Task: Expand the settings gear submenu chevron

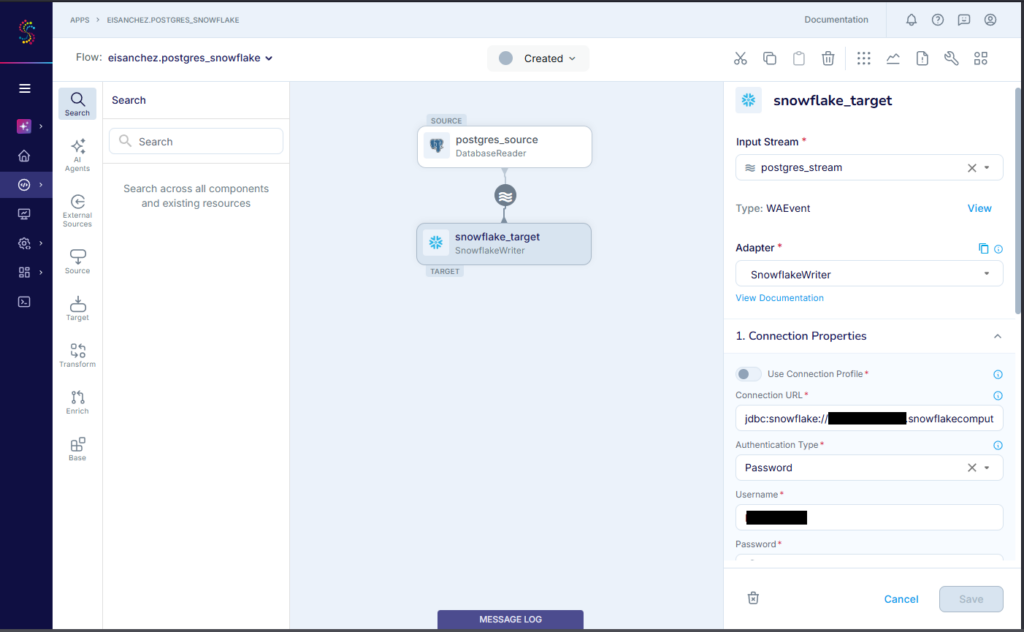Action: pos(40,244)
